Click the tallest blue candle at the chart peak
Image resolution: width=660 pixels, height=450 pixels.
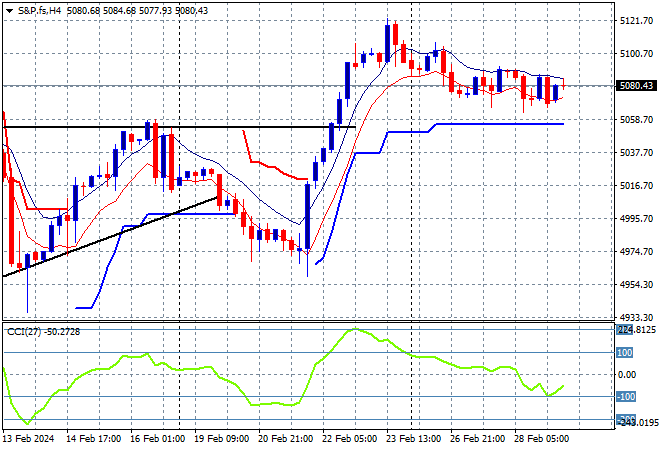point(387,40)
